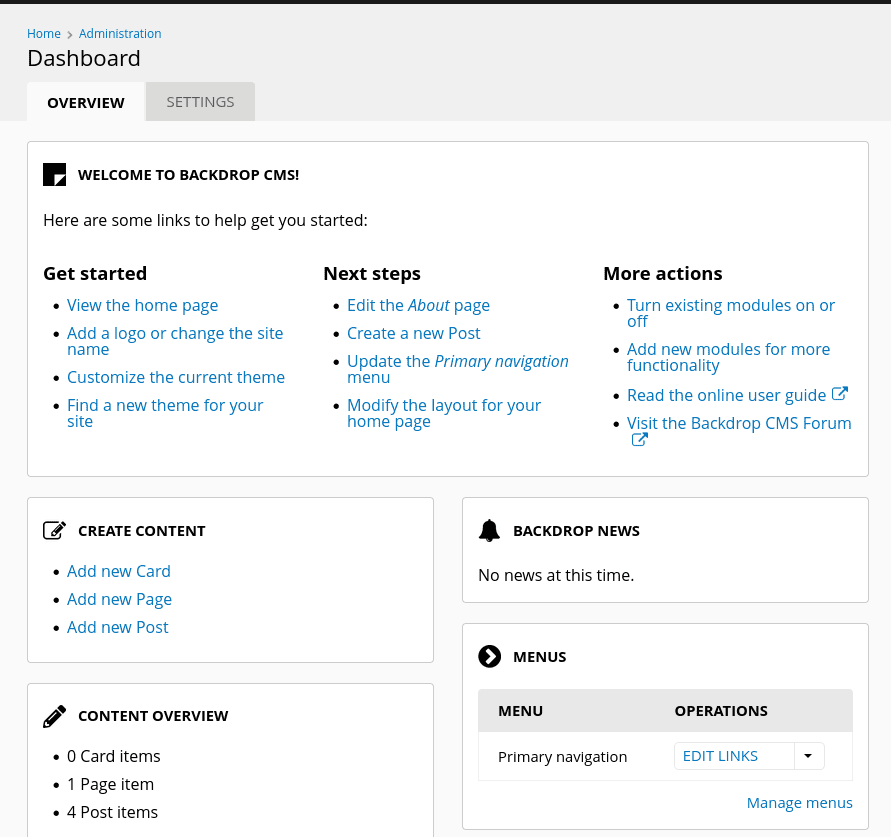The width and height of the screenshot is (891, 837).
Task: Click the Primary navigation table cell
Action: 563,757
